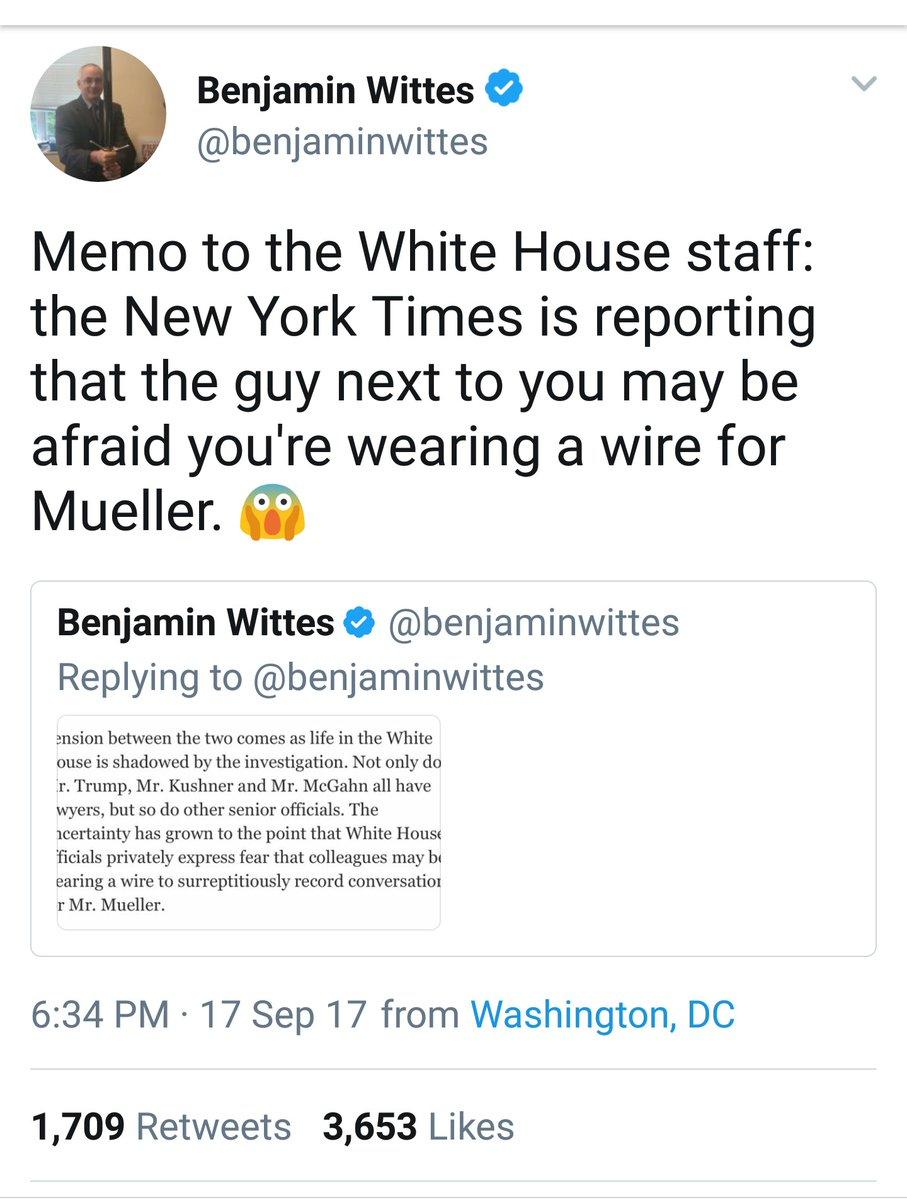Click the word "Mueller." ending the tweet text
This screenshot has height=1200, width=907.
(125, 512)
